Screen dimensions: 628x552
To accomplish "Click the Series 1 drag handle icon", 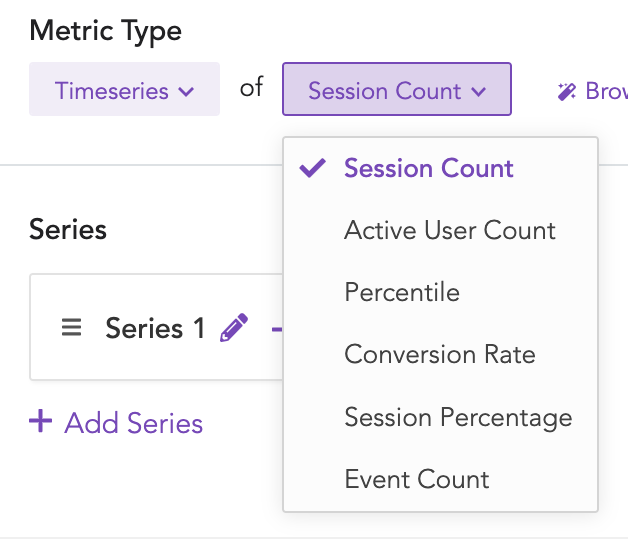I will (x=71, y=328).
